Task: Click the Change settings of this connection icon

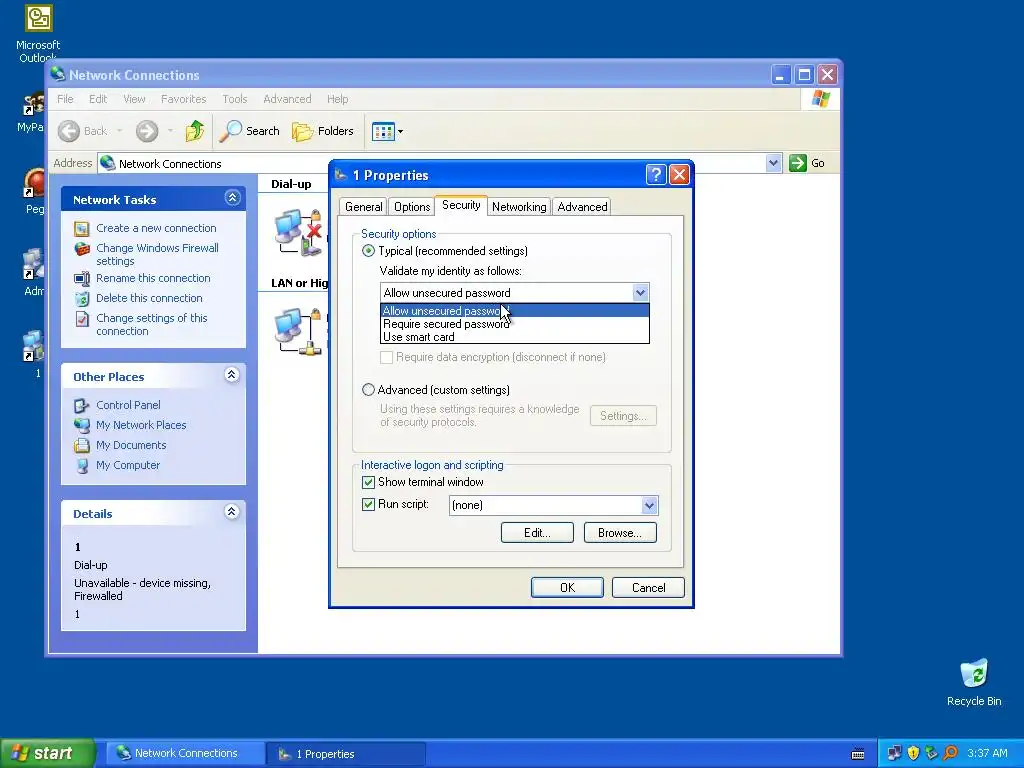Action: click(82, 319)
